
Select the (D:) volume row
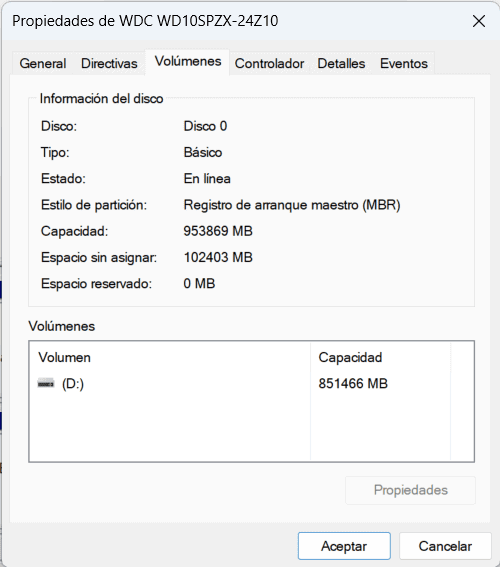(x=240, y=384)
